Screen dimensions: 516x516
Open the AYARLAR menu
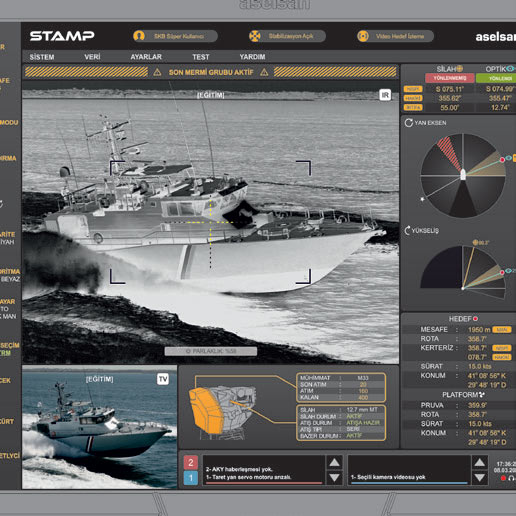(146, 57)
